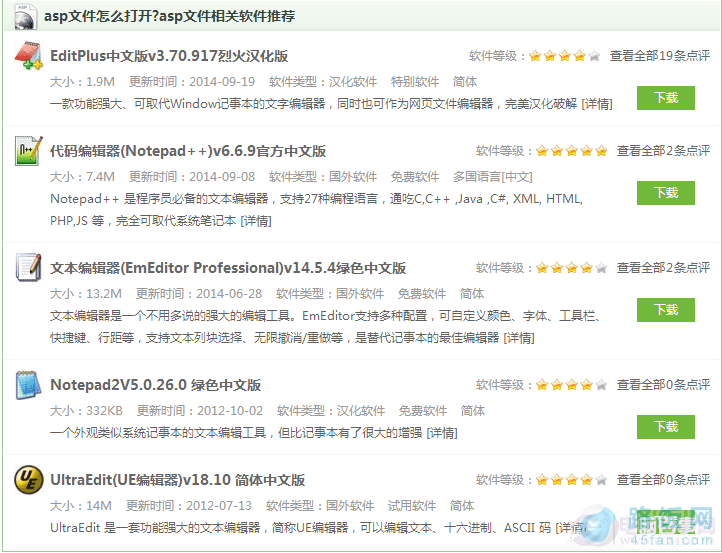Open the EditPlus中文版v3.70.917 title link
The width and height of the screenshot is (722, 553).
tap(169, 56)
